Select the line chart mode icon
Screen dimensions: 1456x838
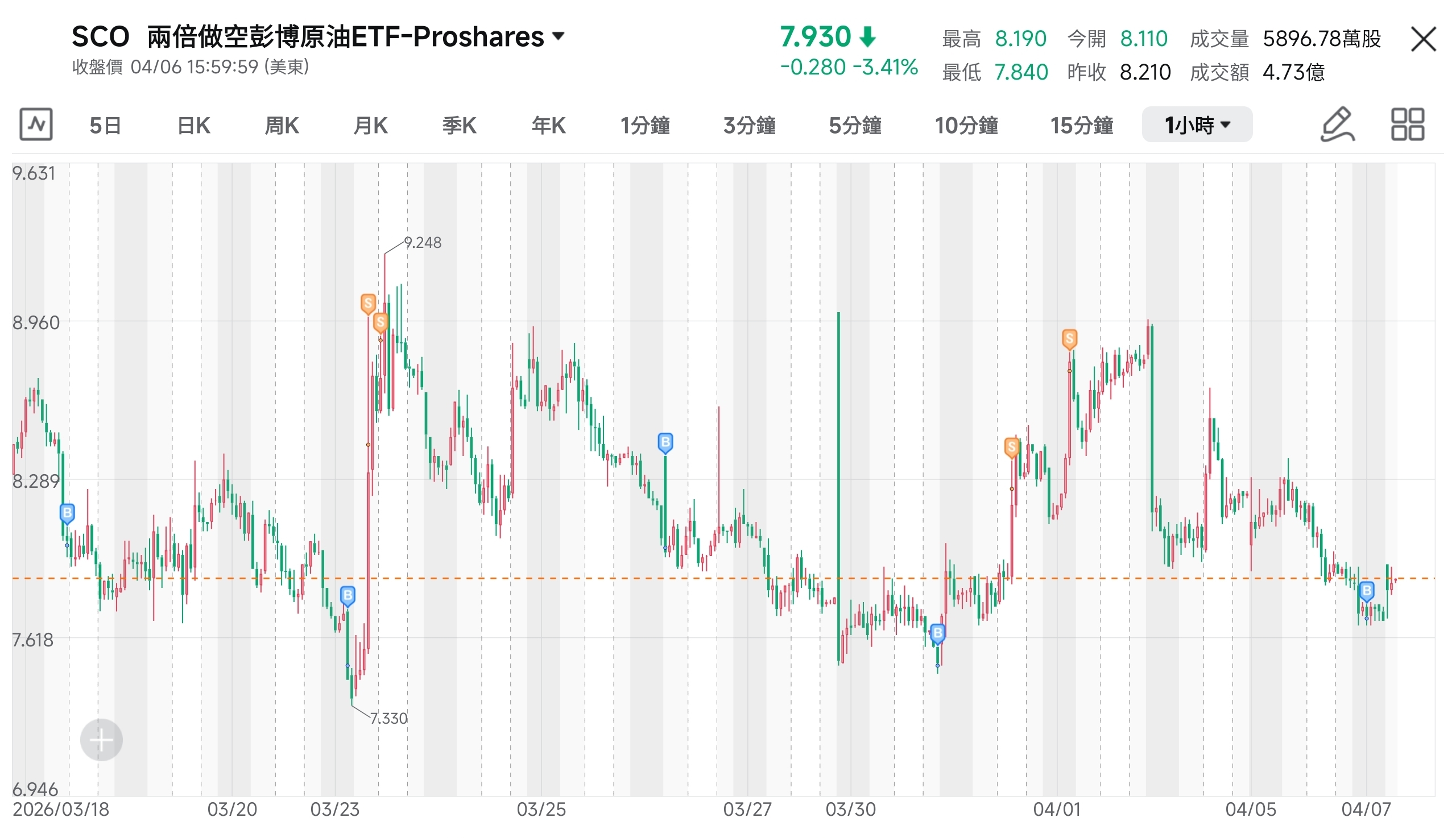[x=36, y=125]
